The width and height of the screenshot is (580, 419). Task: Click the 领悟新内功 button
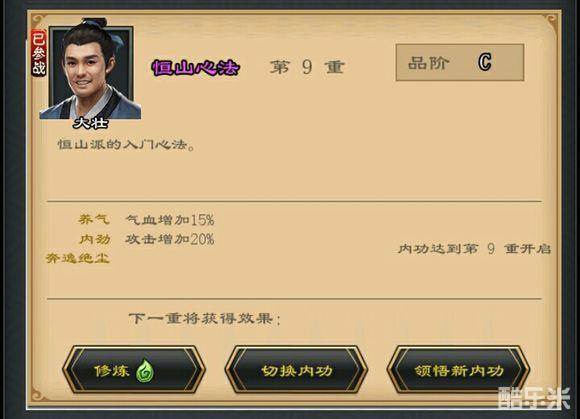point(458,369)
